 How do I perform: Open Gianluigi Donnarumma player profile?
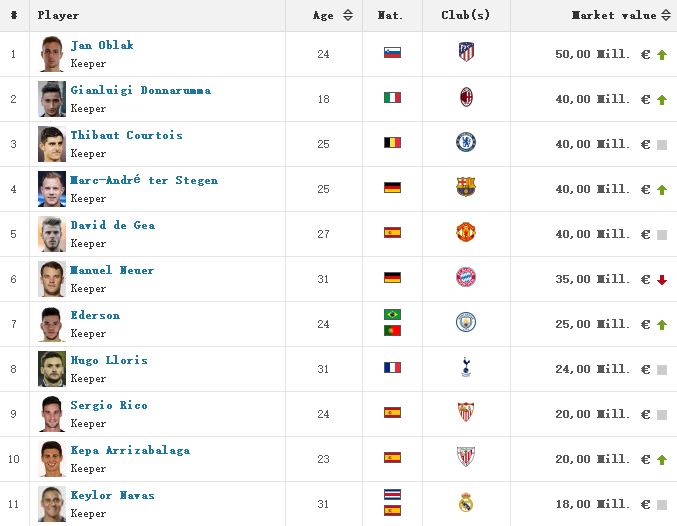click(x=141, y=90)
